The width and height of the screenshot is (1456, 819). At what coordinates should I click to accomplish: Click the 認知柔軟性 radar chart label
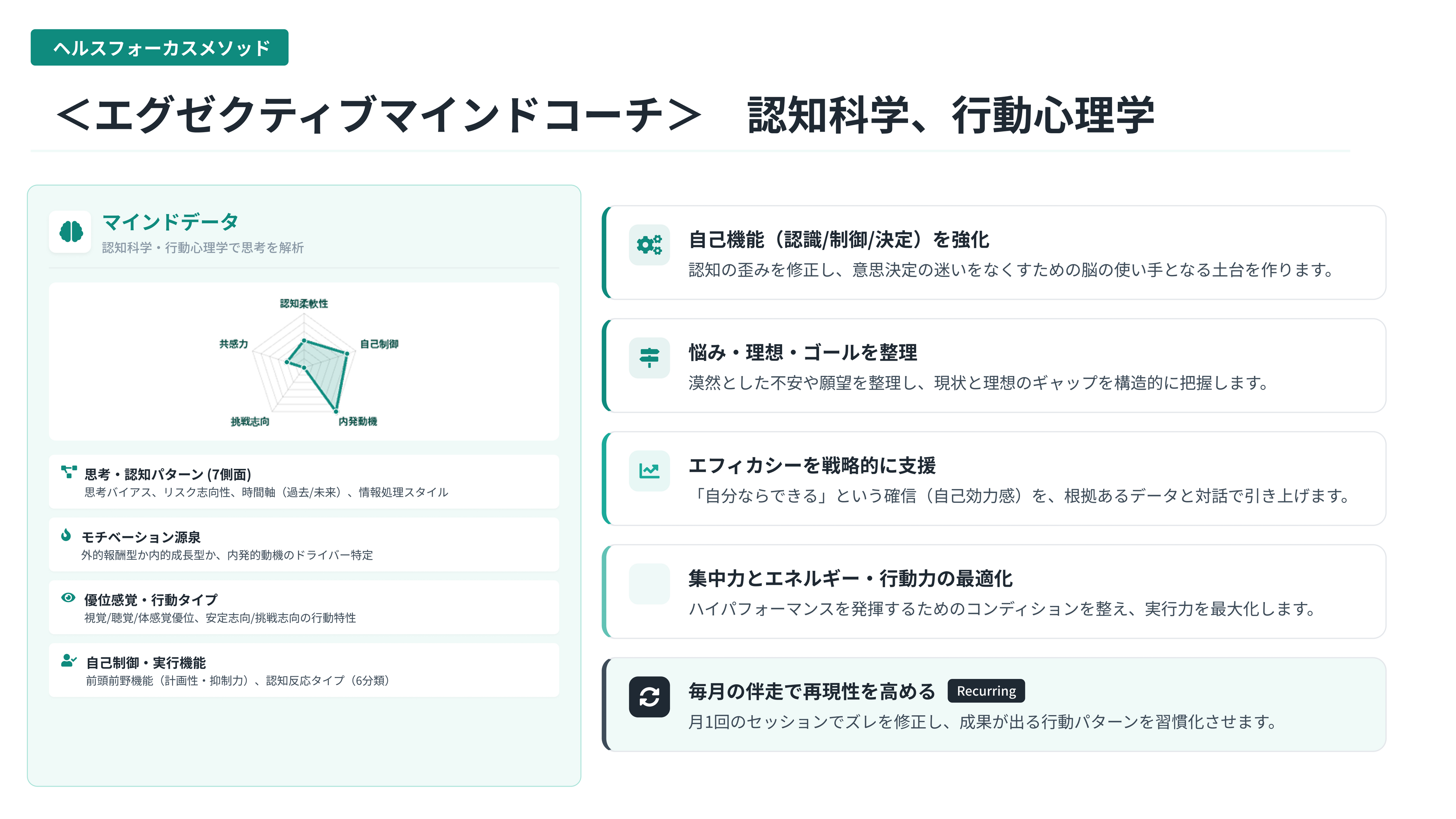304,303
